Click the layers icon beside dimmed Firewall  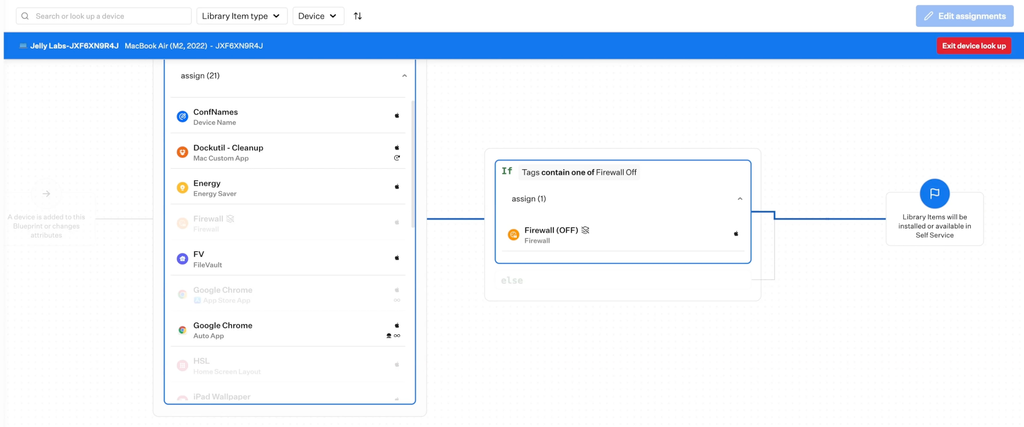pos(230,219)
